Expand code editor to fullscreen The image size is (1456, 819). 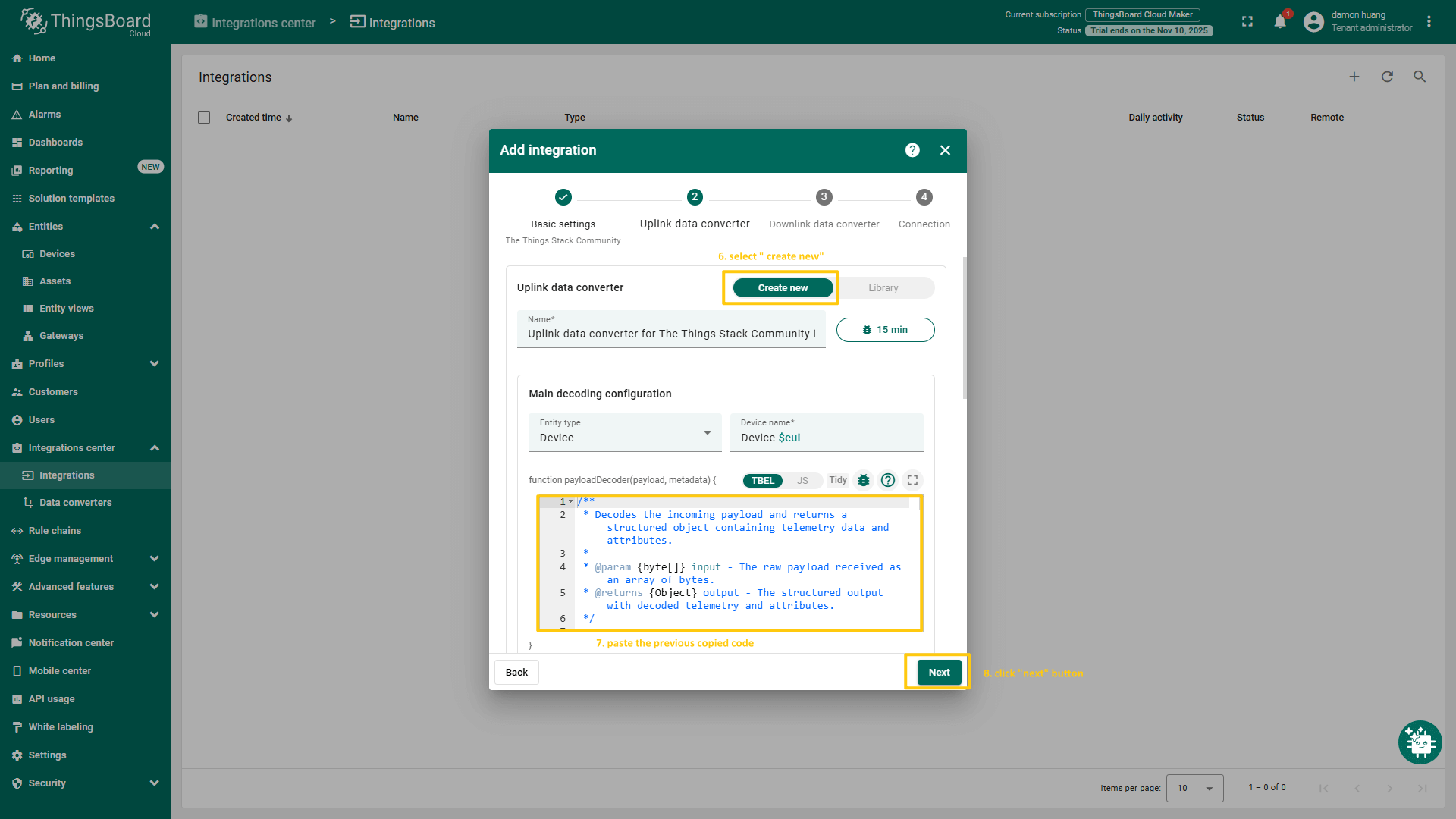pos(913,480)
